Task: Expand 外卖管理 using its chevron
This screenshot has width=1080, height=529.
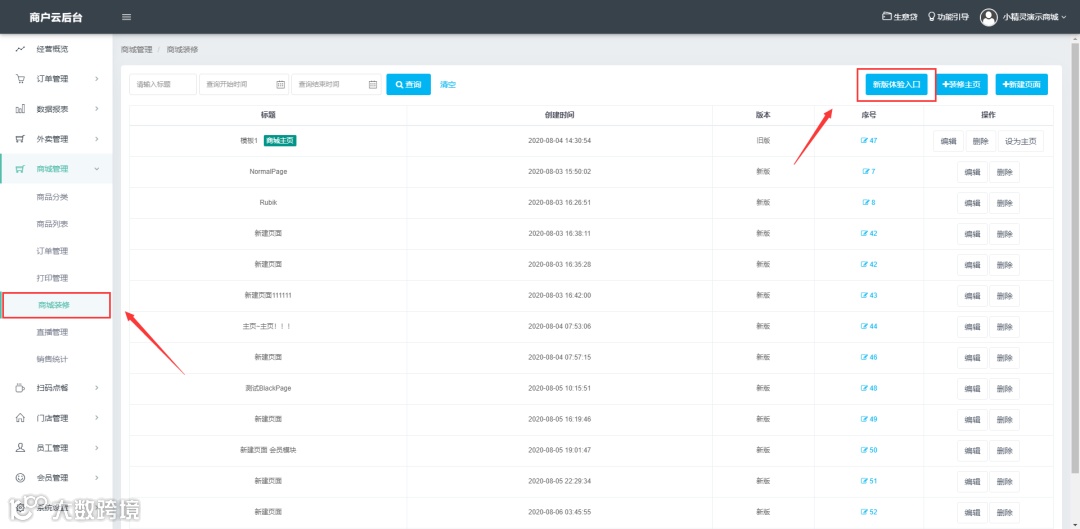Action: point(97,139)
